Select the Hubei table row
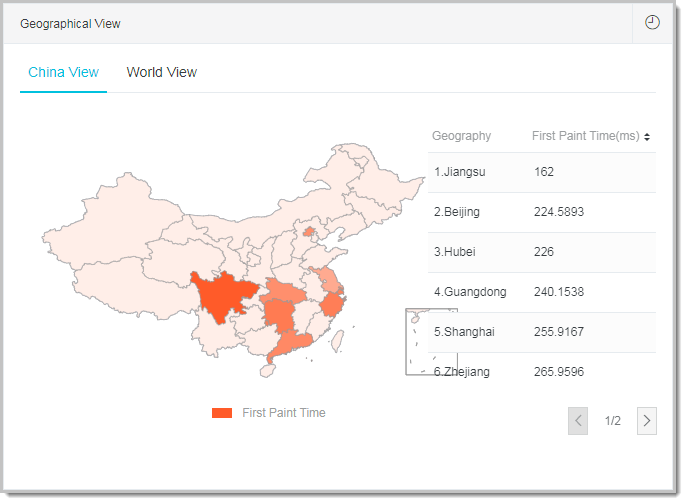 [542, 252]
